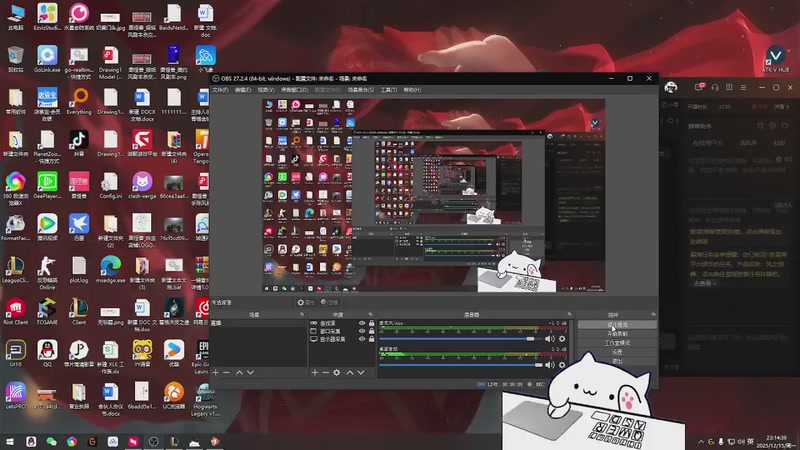The image size is (800, 450).
Task: Adjust the 麦克风/Aux volume slider
Action: pos(461,339)
